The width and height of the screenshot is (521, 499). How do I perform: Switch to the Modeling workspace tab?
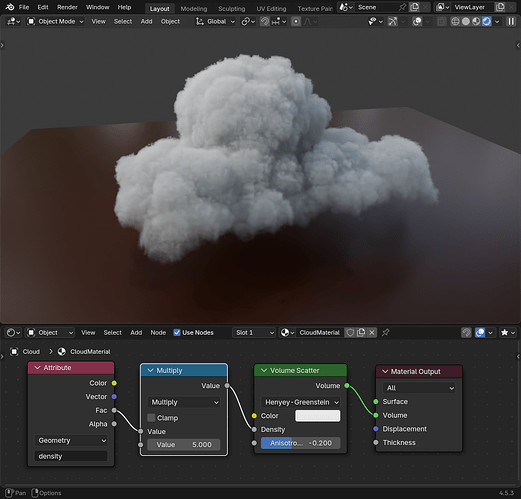194,9
